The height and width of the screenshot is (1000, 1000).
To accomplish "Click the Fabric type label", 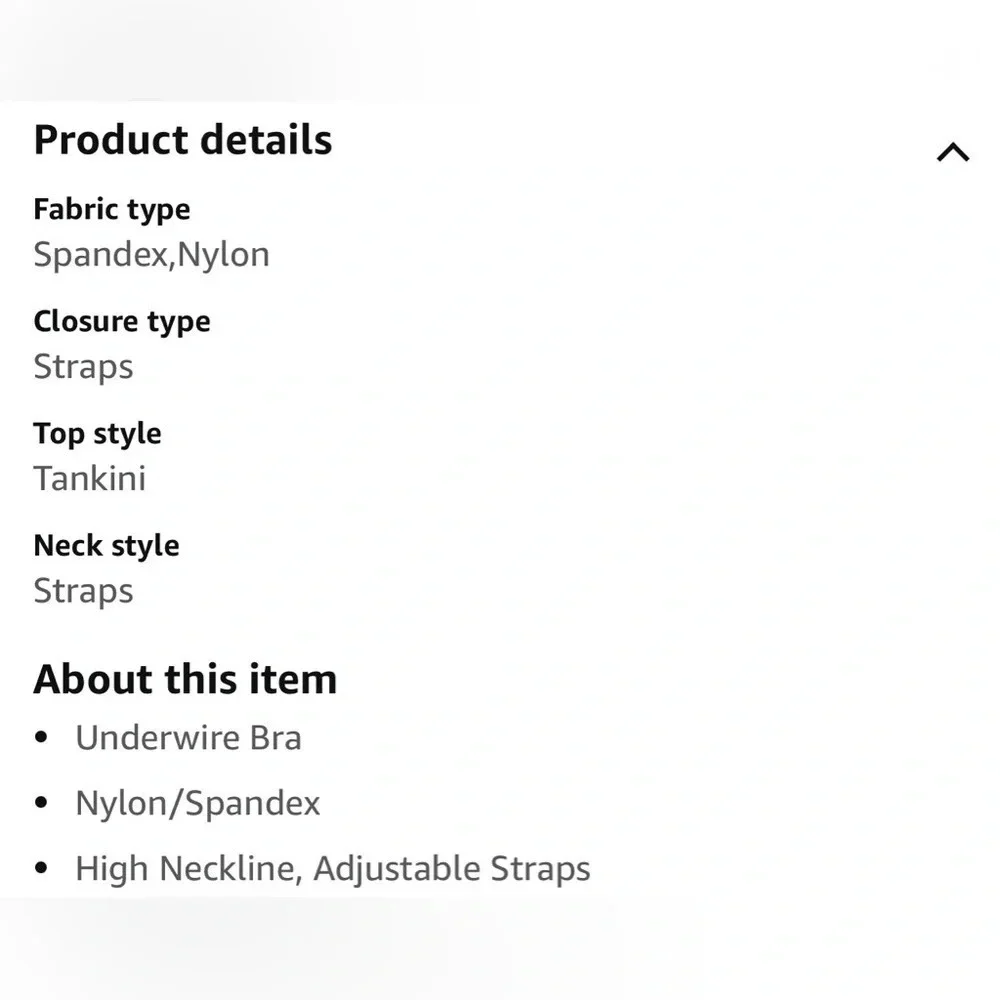I will (111, 209).
